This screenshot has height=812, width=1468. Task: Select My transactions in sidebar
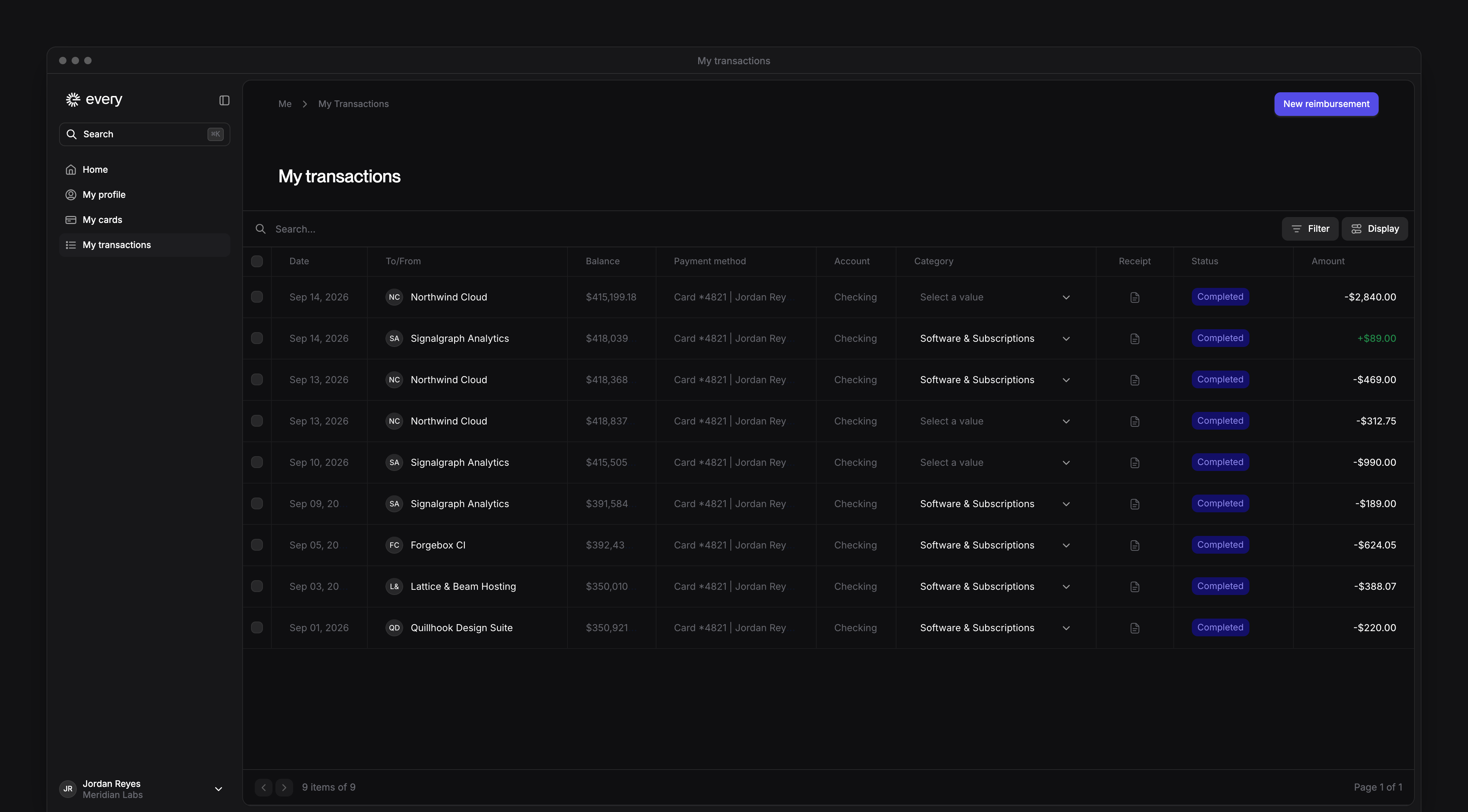click(145, 244)
